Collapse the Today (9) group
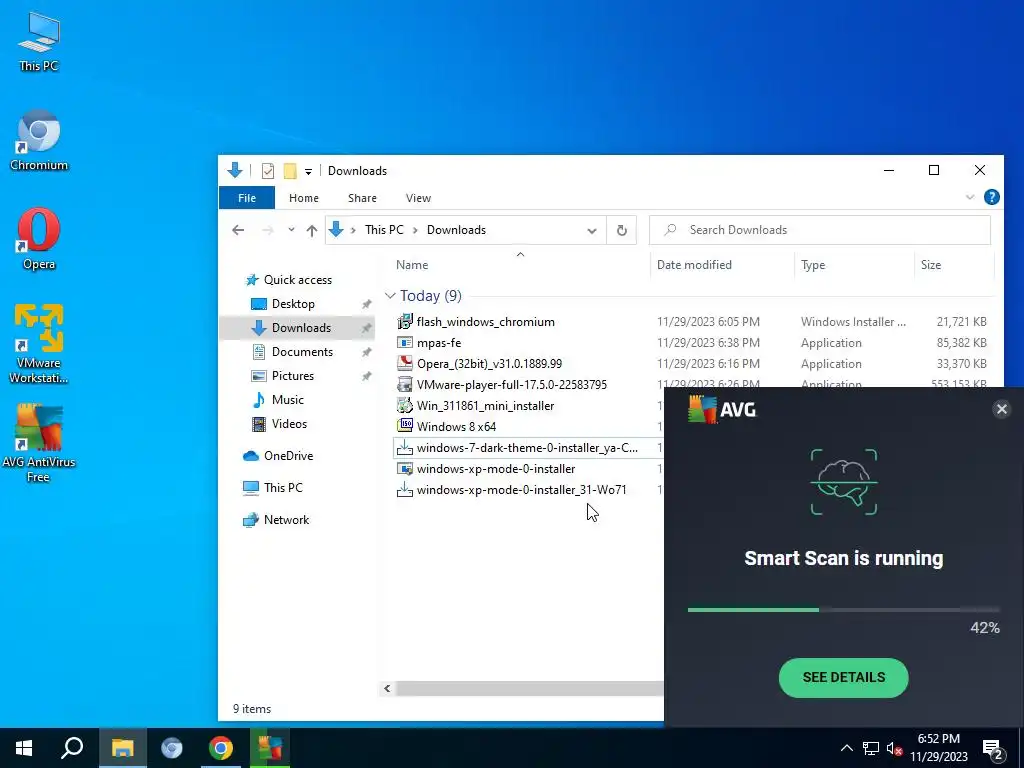Screen dimensions: 1024x768 [x=390, y=296]
